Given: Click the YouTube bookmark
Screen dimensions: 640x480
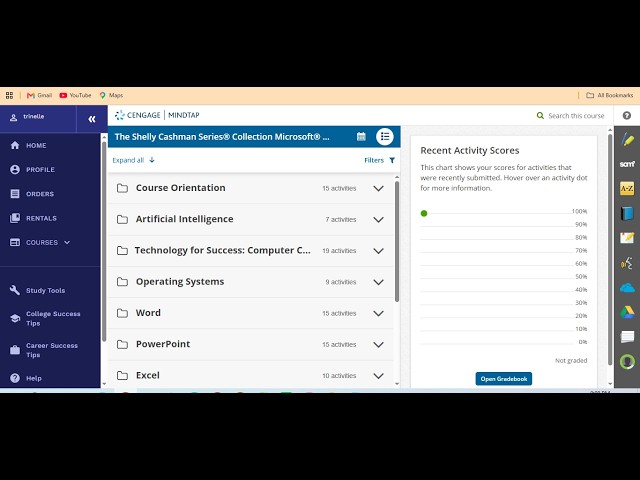Looking at the screenshot, I should point(75,95).
